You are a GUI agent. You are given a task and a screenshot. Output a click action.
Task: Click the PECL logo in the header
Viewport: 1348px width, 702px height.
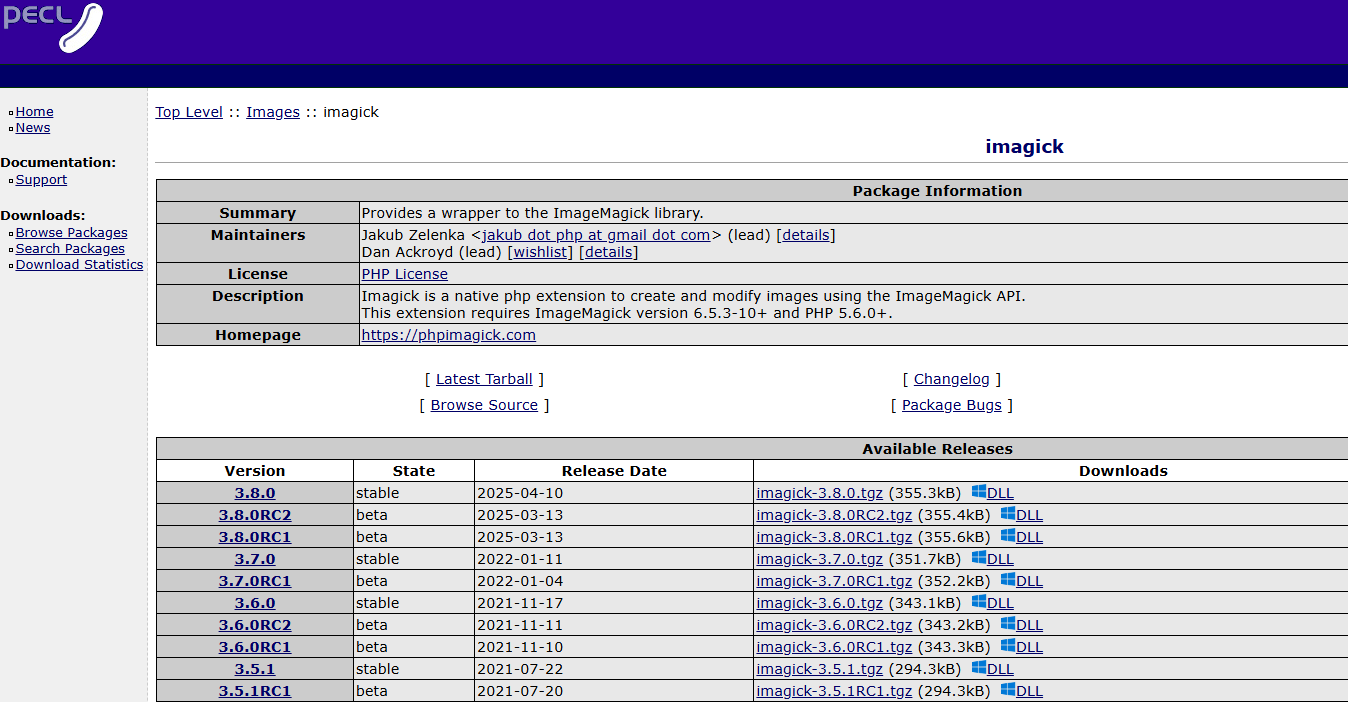pyautogui.click(x=52, y=27)
